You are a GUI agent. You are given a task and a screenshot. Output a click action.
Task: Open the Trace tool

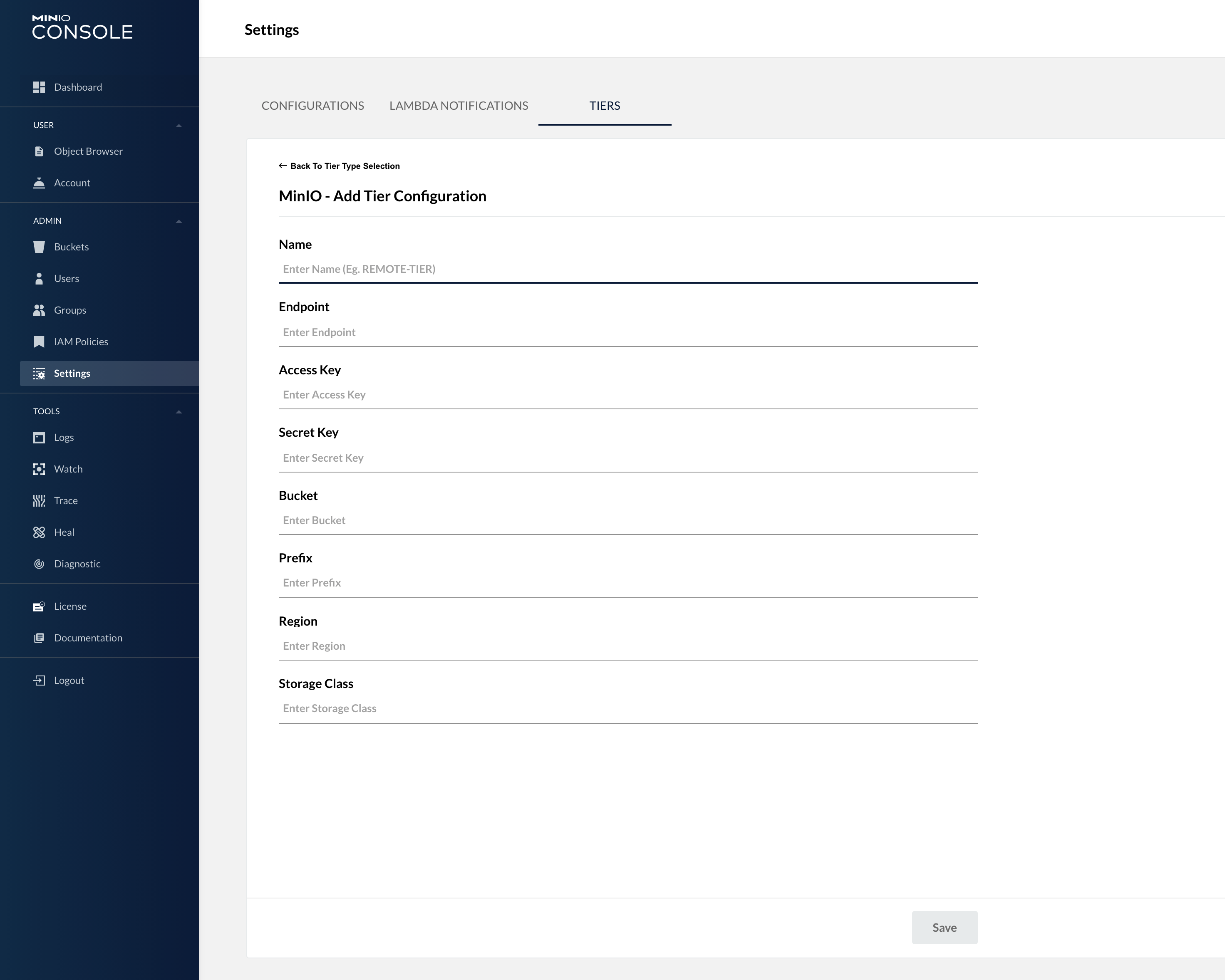coord(109,500)
